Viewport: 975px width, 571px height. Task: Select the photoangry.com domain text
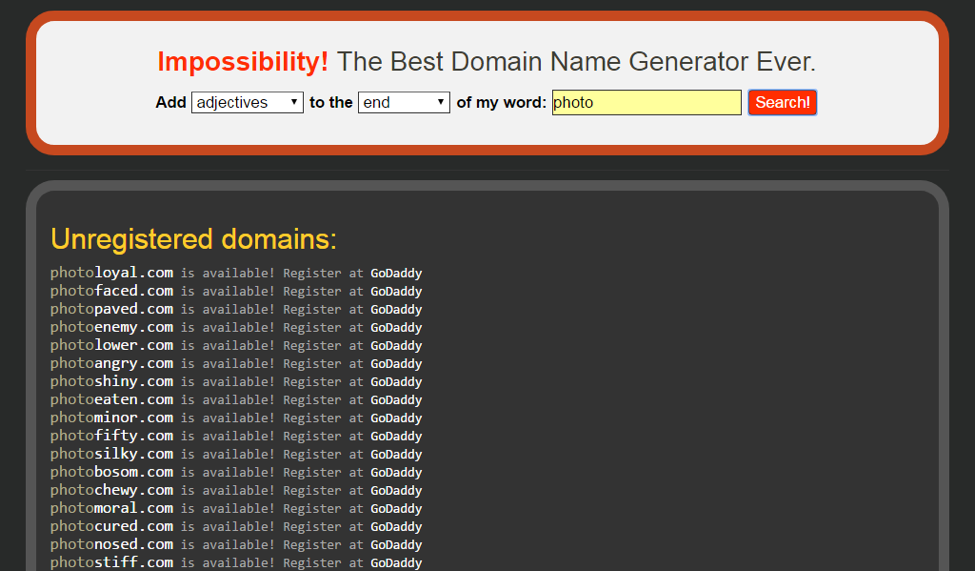click(x=112, y=363)
